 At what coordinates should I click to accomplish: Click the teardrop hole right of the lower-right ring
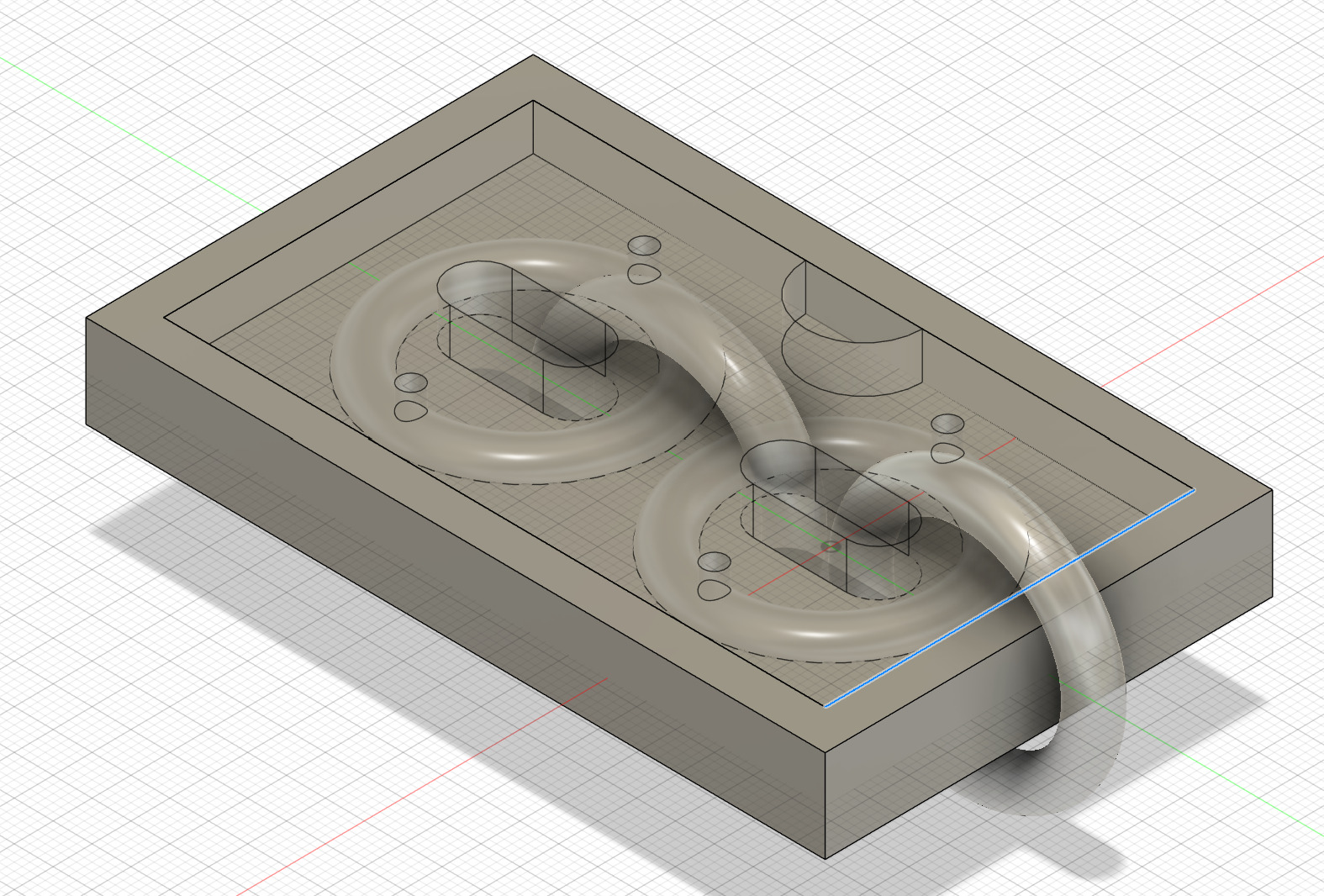947,454
